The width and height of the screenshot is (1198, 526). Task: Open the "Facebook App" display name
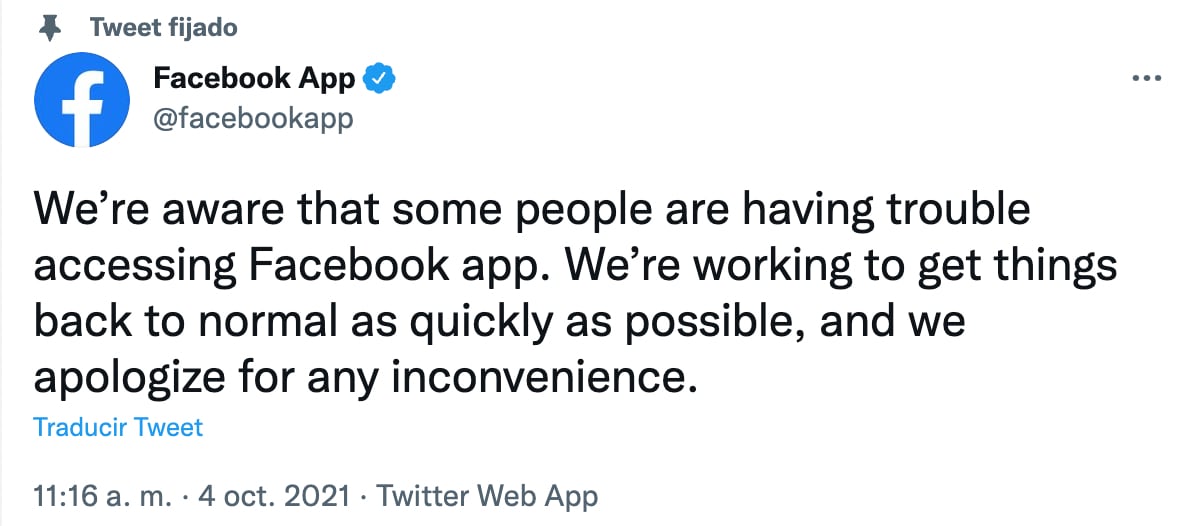pyautogui.click(x=254, y=78)
